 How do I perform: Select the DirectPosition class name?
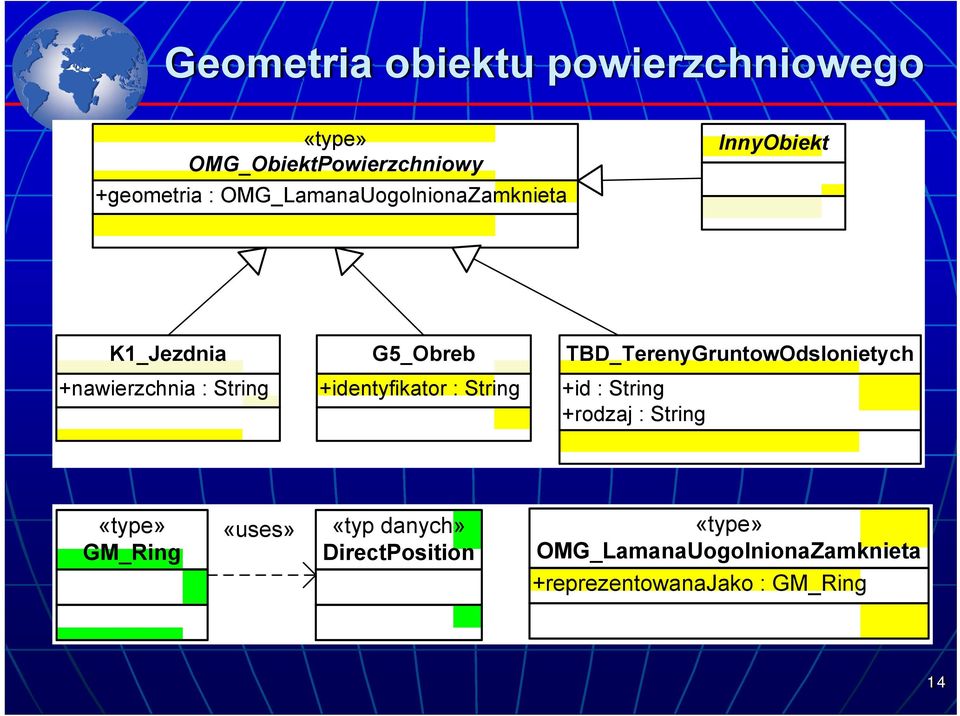398,552
